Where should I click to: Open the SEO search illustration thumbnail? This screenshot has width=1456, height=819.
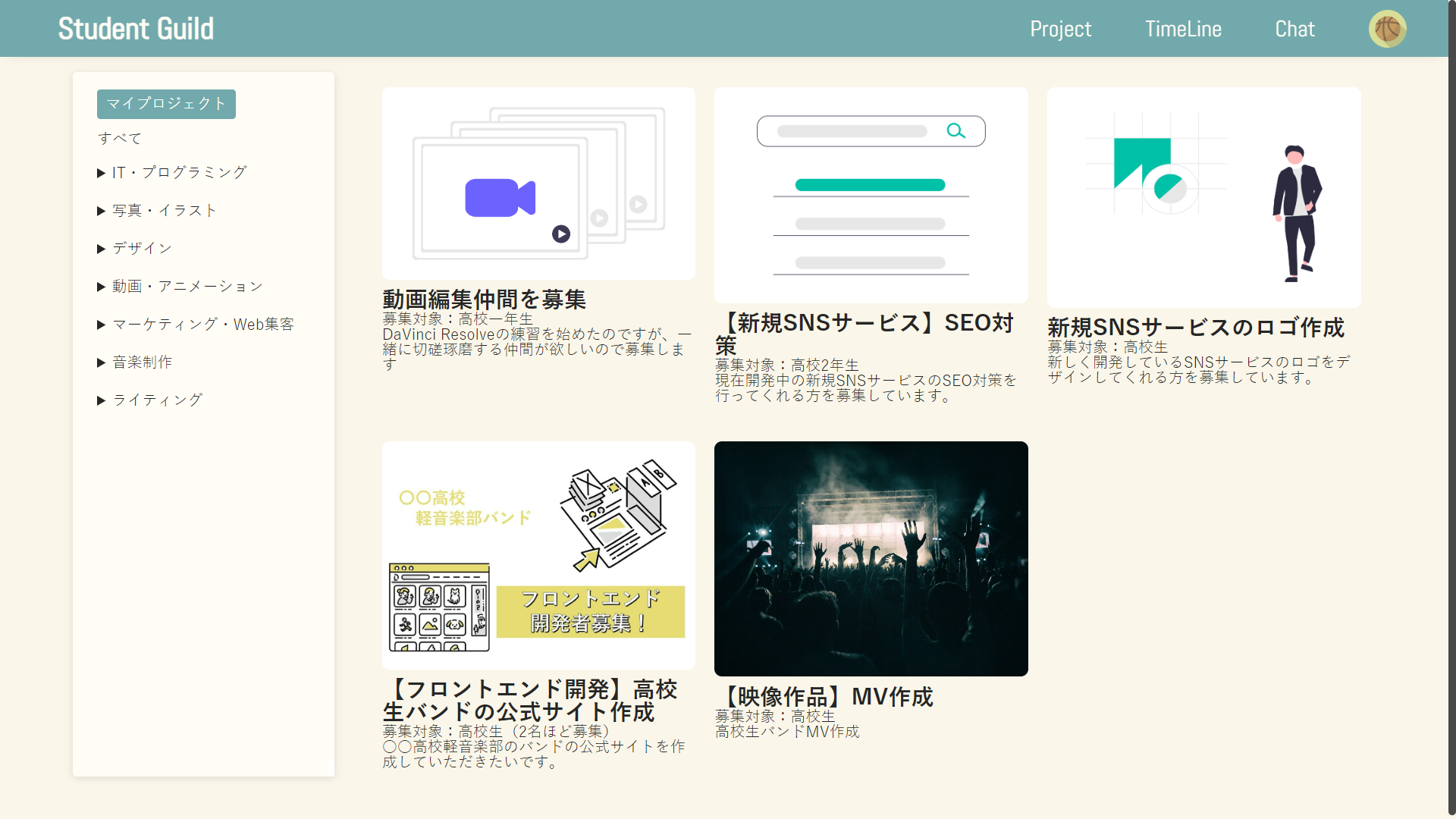point(871,195)
